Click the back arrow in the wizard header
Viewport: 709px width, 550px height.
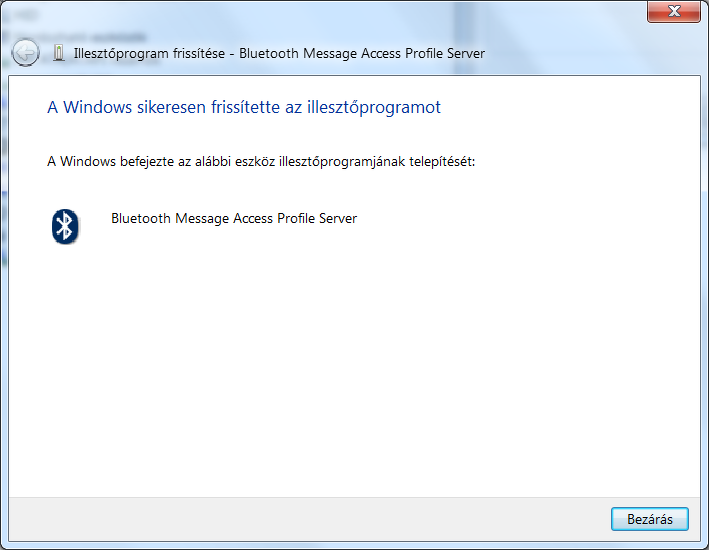(25, 53)
